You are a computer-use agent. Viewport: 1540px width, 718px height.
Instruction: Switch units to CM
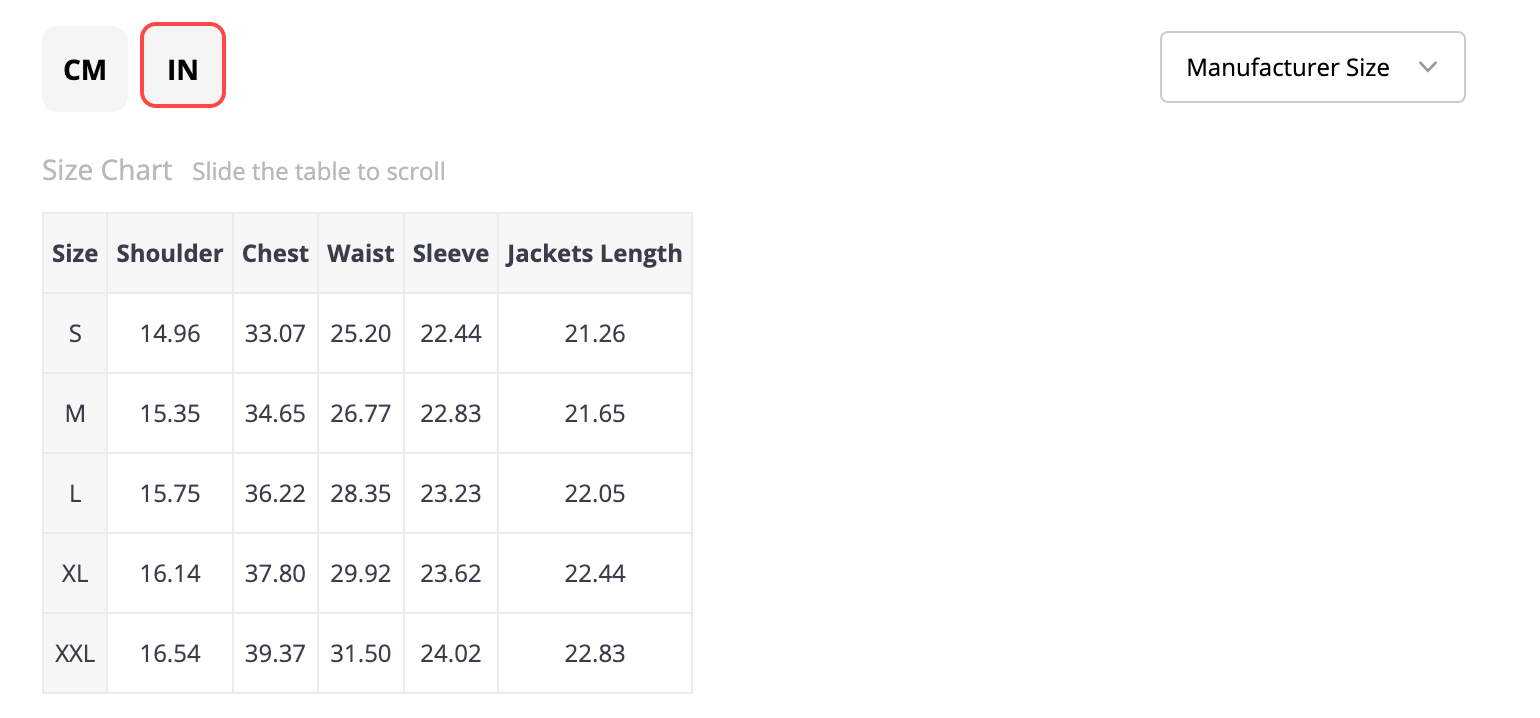(x=85, y=69)
